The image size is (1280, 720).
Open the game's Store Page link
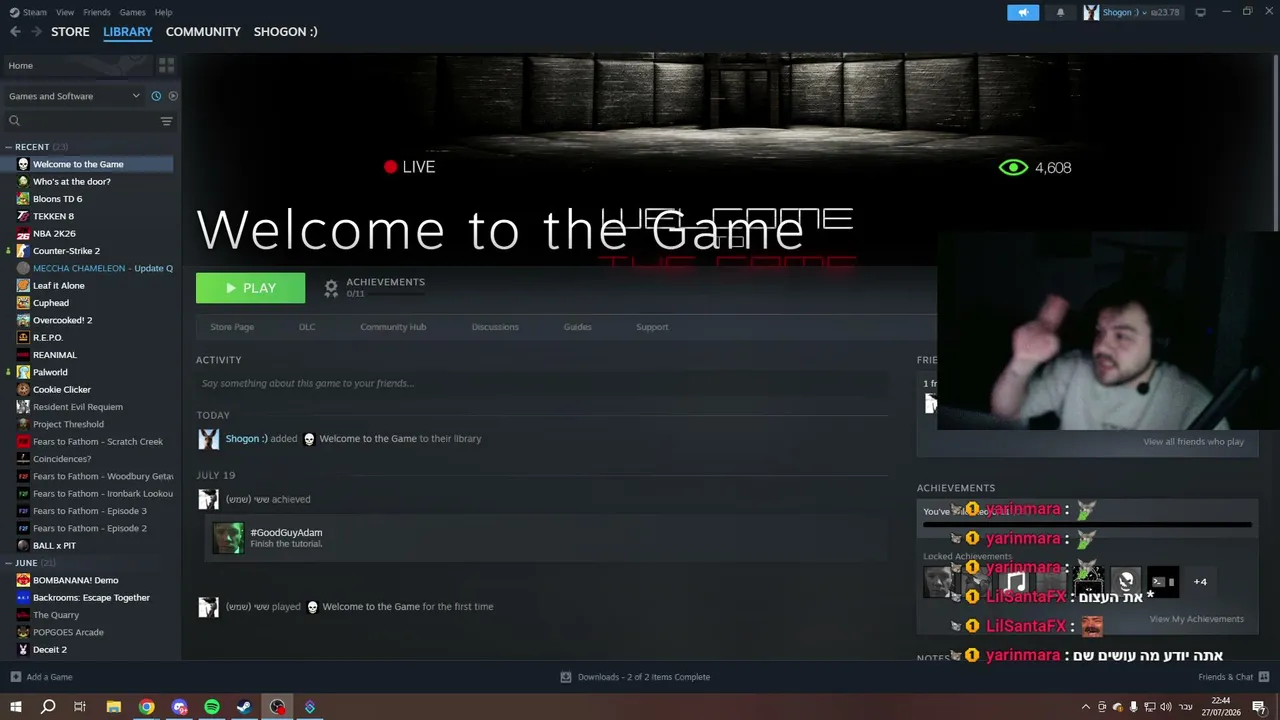[x=232, y=327]
